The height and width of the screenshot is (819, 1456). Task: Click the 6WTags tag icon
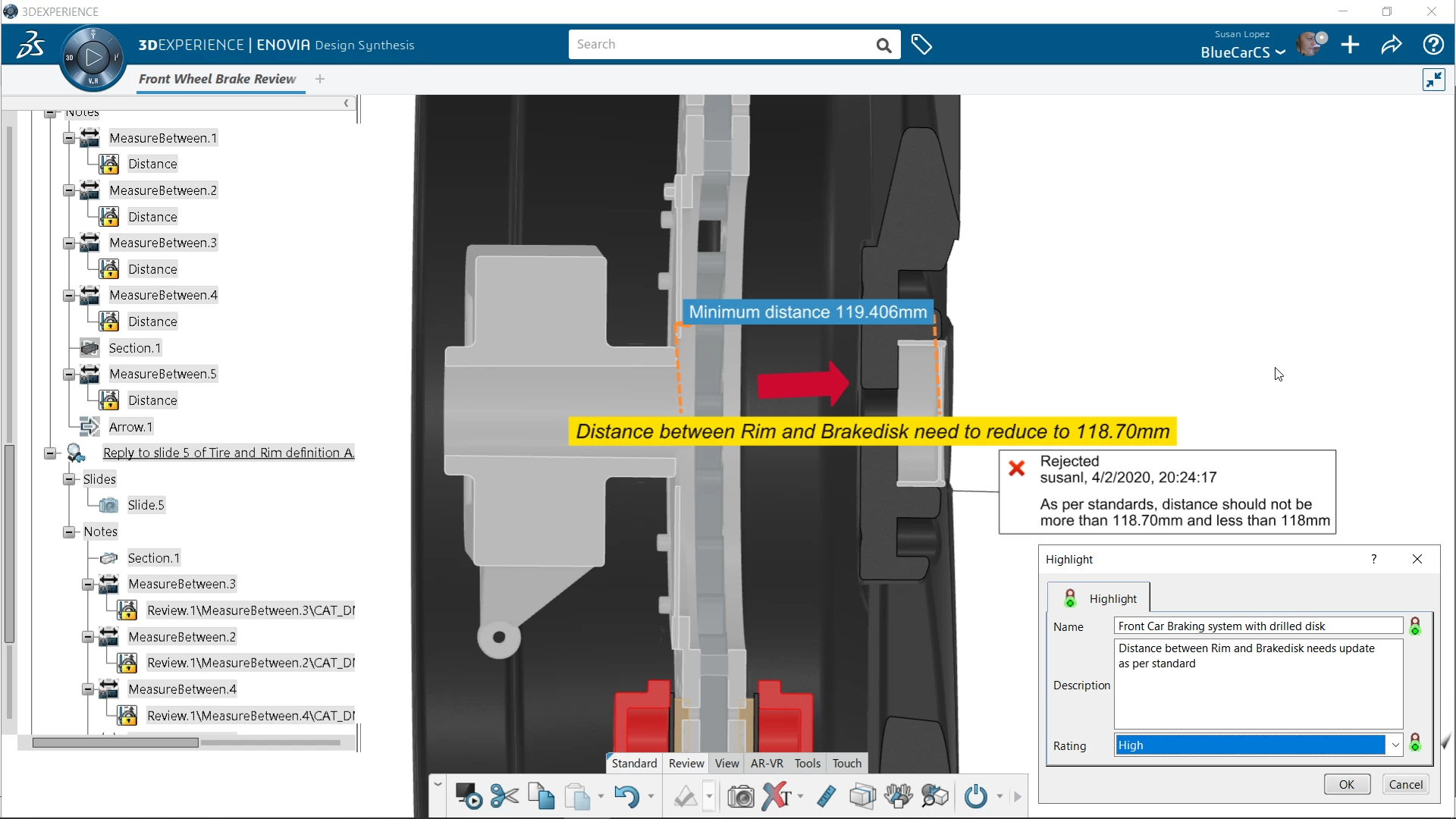[x=921, y=45]
